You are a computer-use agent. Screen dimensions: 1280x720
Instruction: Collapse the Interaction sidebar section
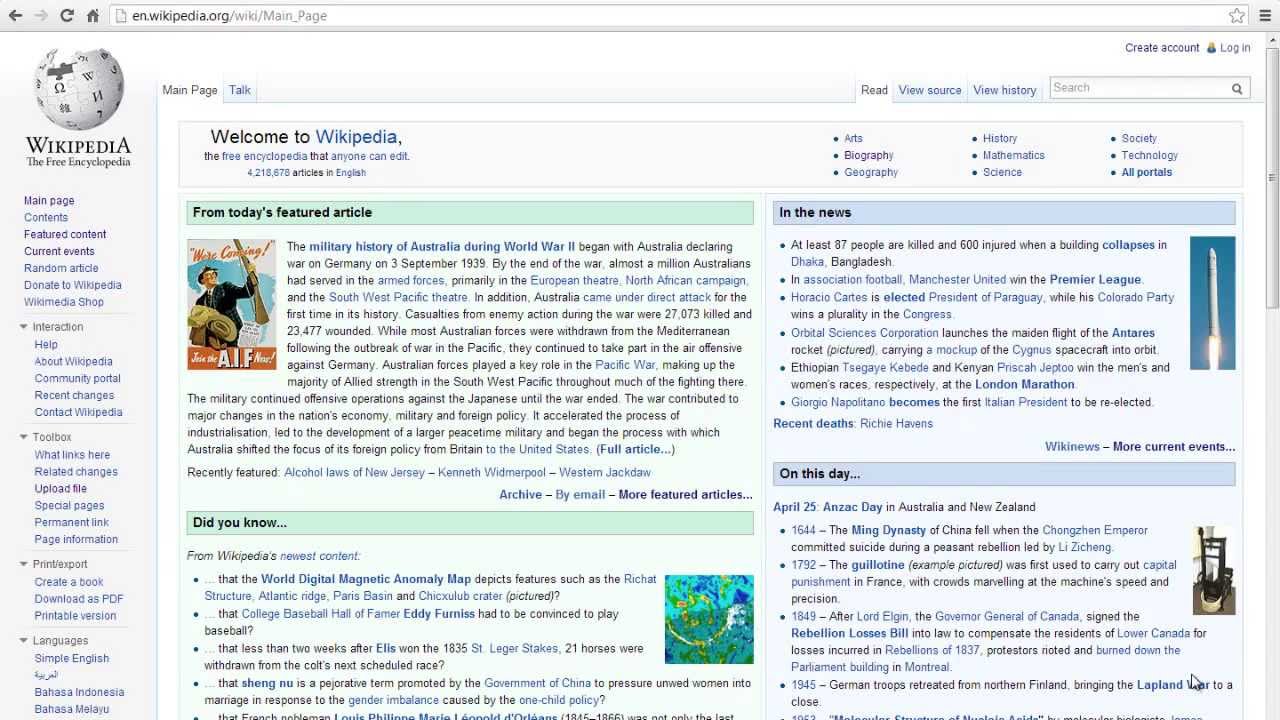click(x=24, y=327)
